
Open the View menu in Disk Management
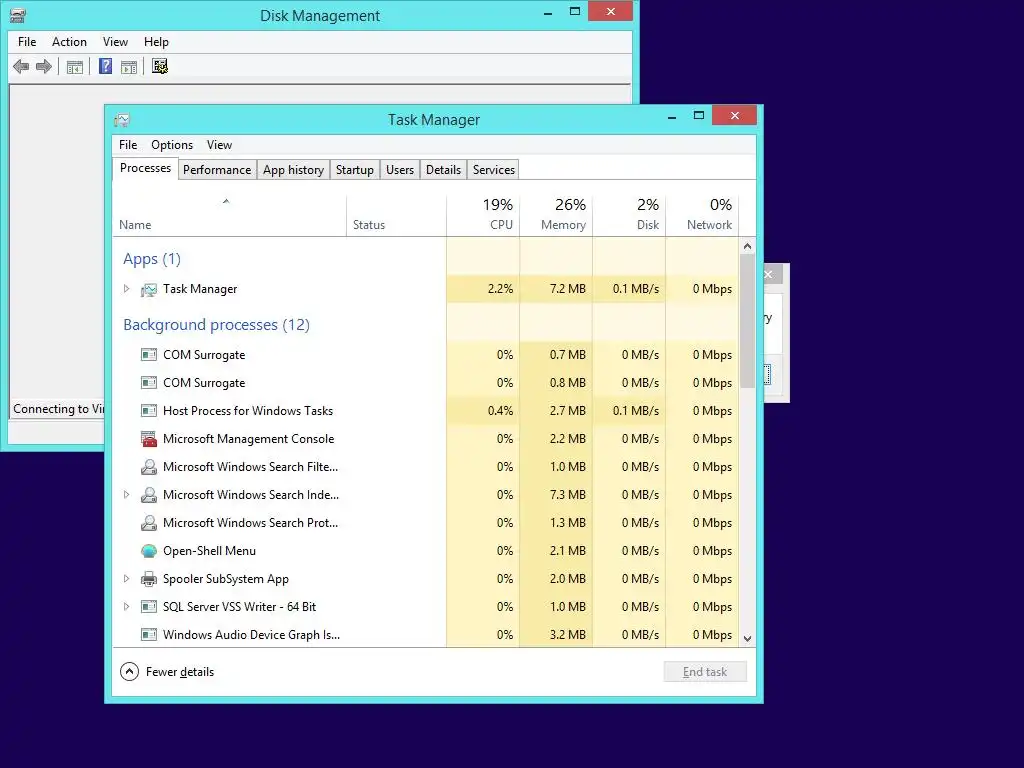(115, 42)
